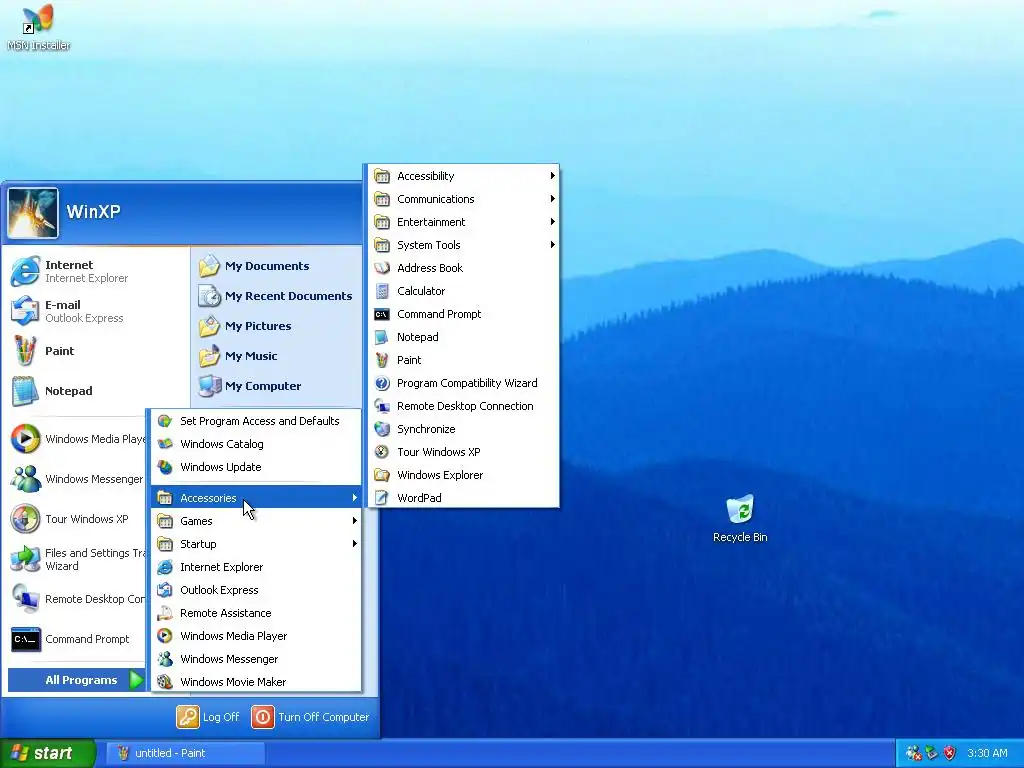Viewport: 1024px width, 768px height.
Task: Open Program Compatibility Wizard
Action: (463, 383)
